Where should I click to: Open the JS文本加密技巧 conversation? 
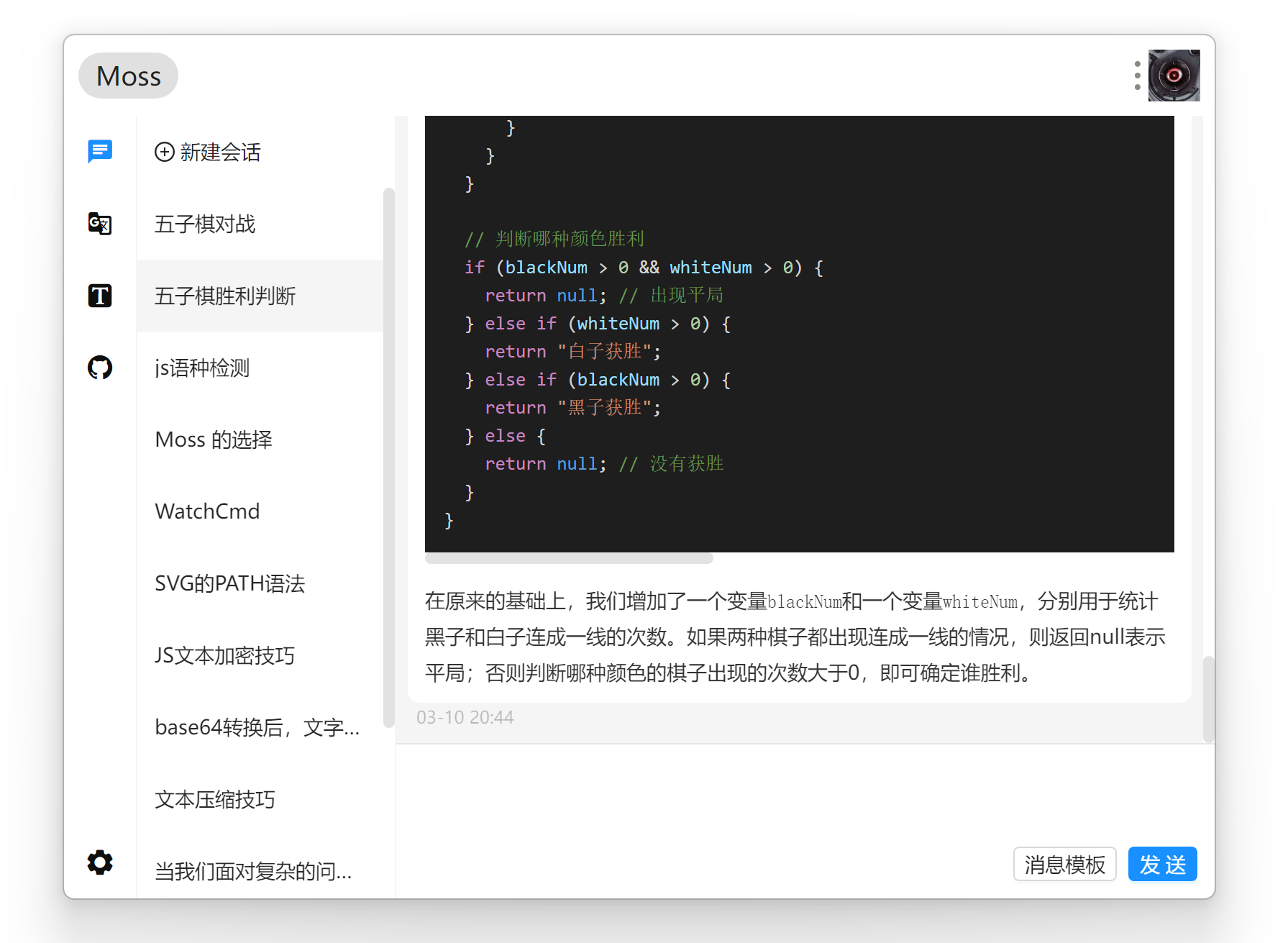pyautogui.click(x=260, y=655)
